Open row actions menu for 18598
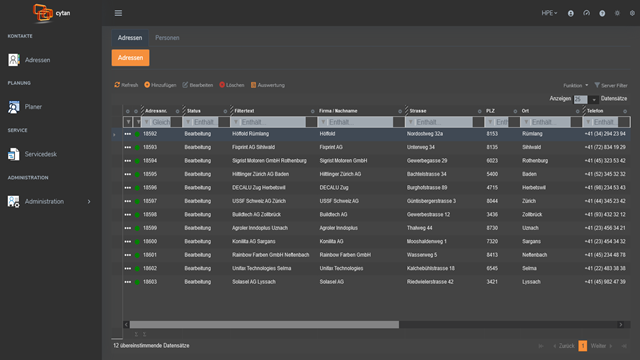The width and height of the screenshot is (640, 360). [128, 215]
